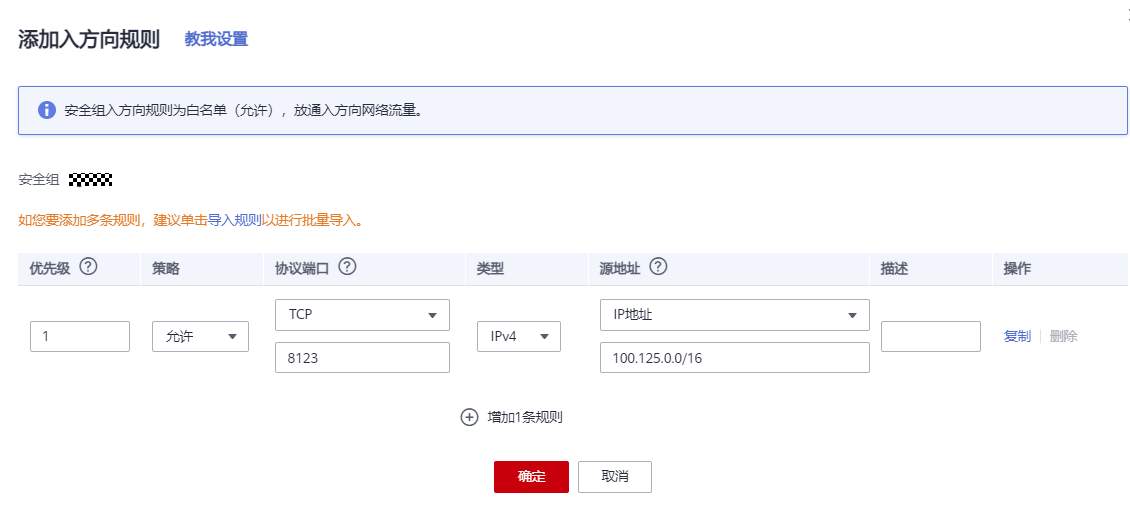The image size is (1130, 516).
Task: Click the 安全组 label
Action: 39,180
